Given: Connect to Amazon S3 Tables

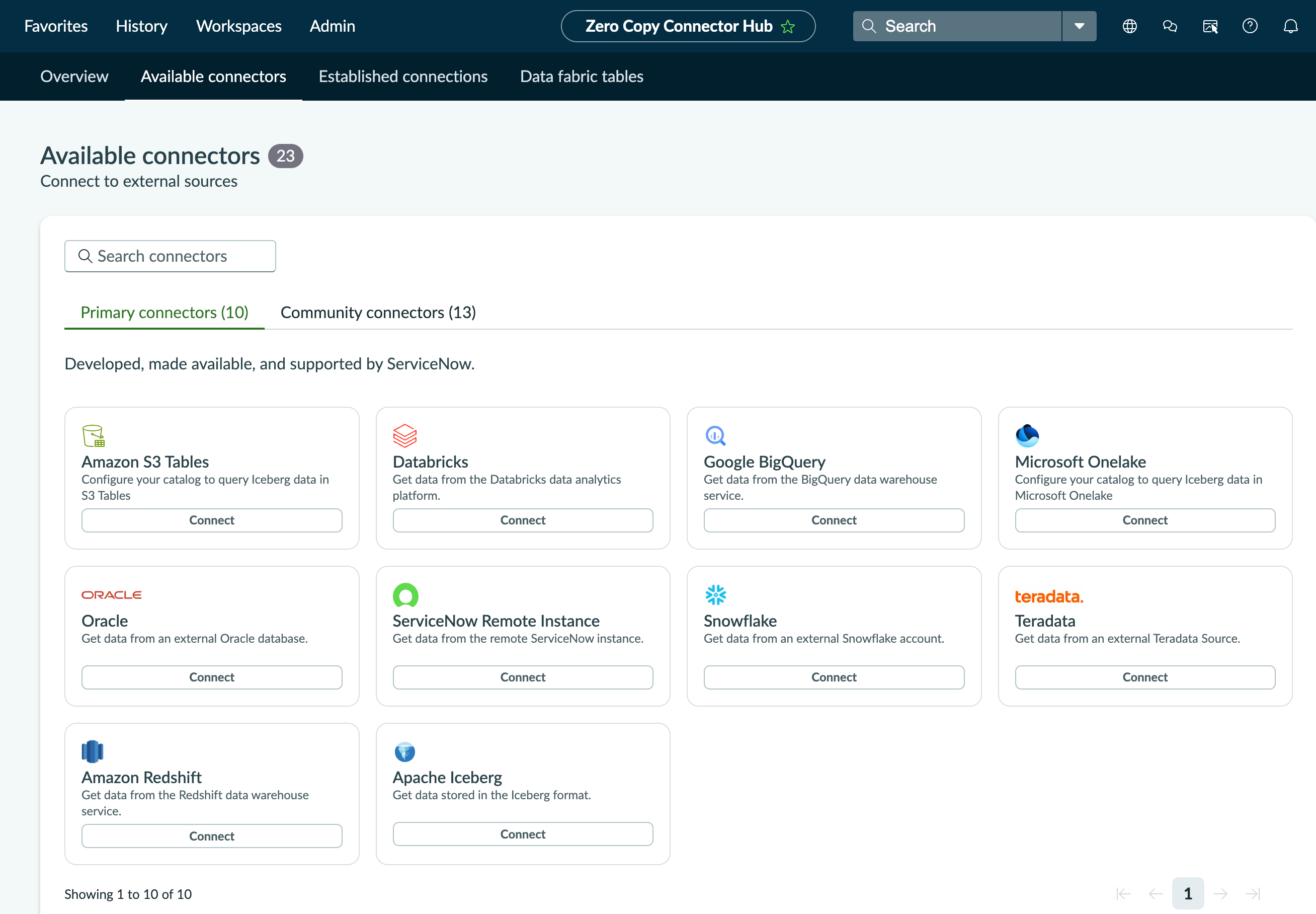Looking at the screenshot, I should pos(212,520).
